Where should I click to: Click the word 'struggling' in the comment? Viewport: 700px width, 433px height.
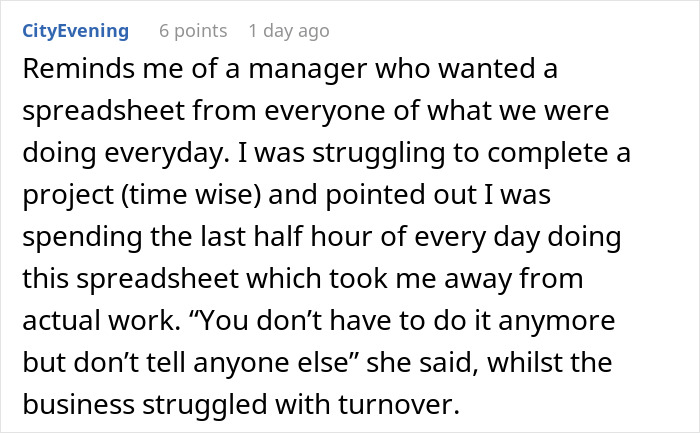pyautogui.click(x=378, y=153)
